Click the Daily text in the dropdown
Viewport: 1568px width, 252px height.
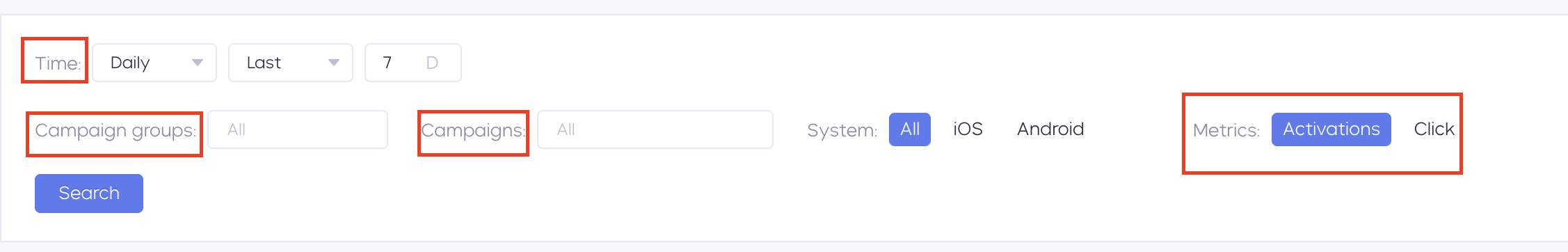click(x=130, y=63)
